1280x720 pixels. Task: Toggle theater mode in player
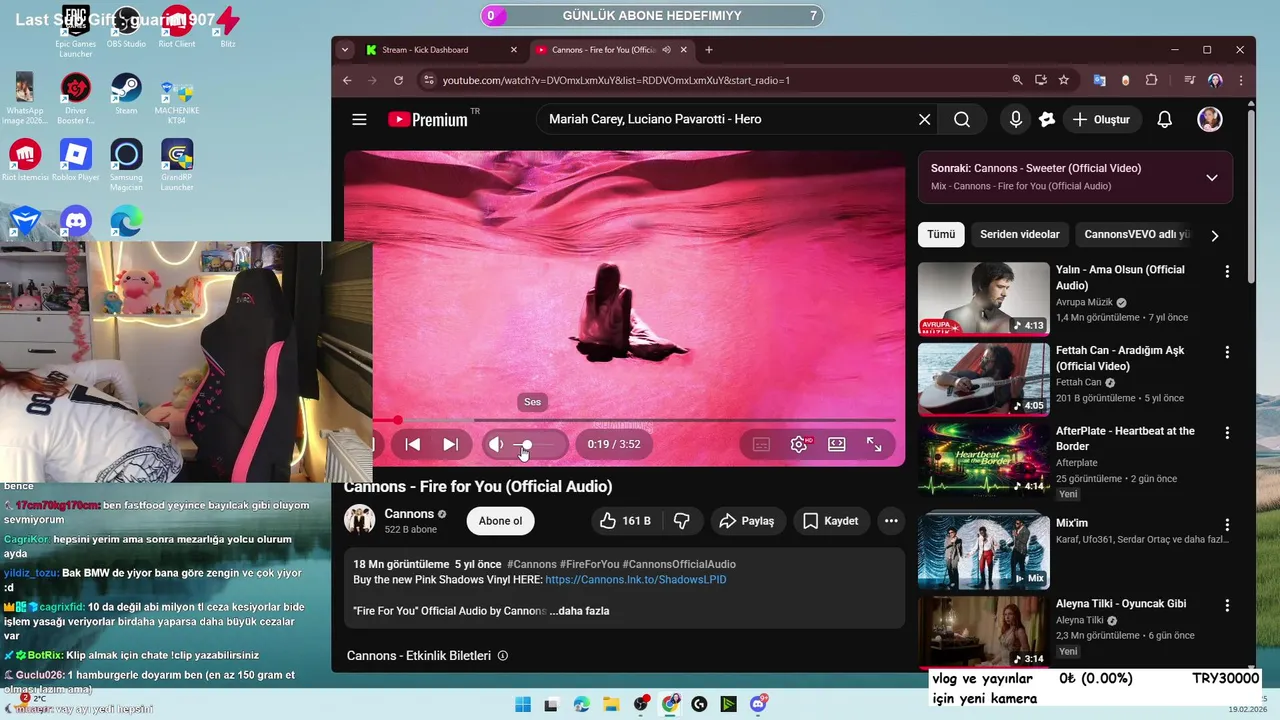(x=837, y=444)
